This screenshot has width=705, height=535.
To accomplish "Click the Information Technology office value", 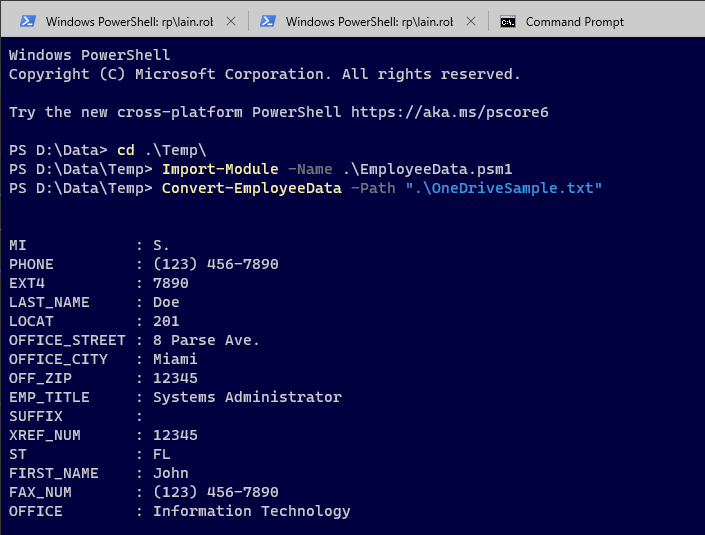I will 251,511.
